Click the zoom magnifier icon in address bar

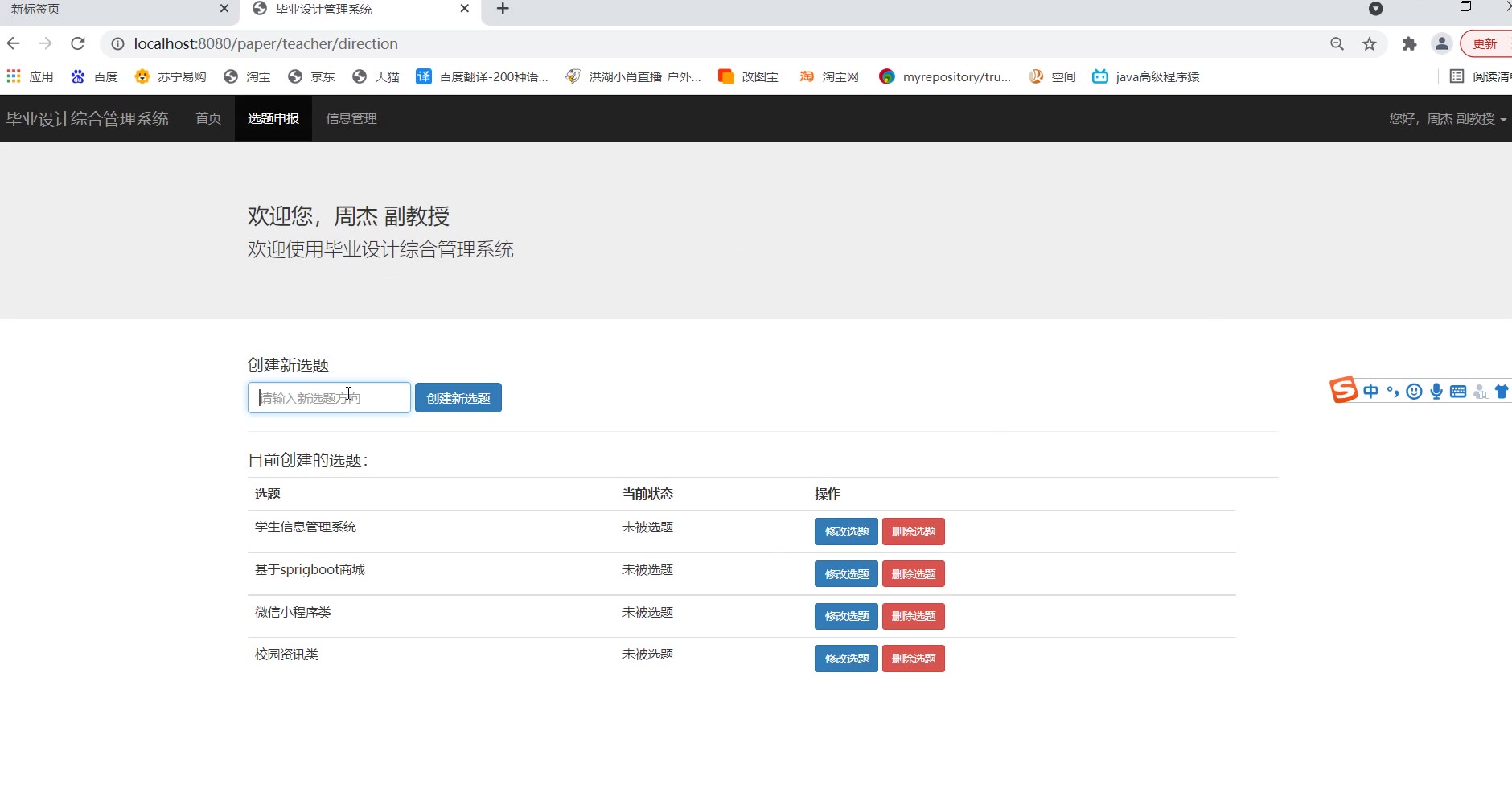pyautogui.click(x=1337, y=44)
